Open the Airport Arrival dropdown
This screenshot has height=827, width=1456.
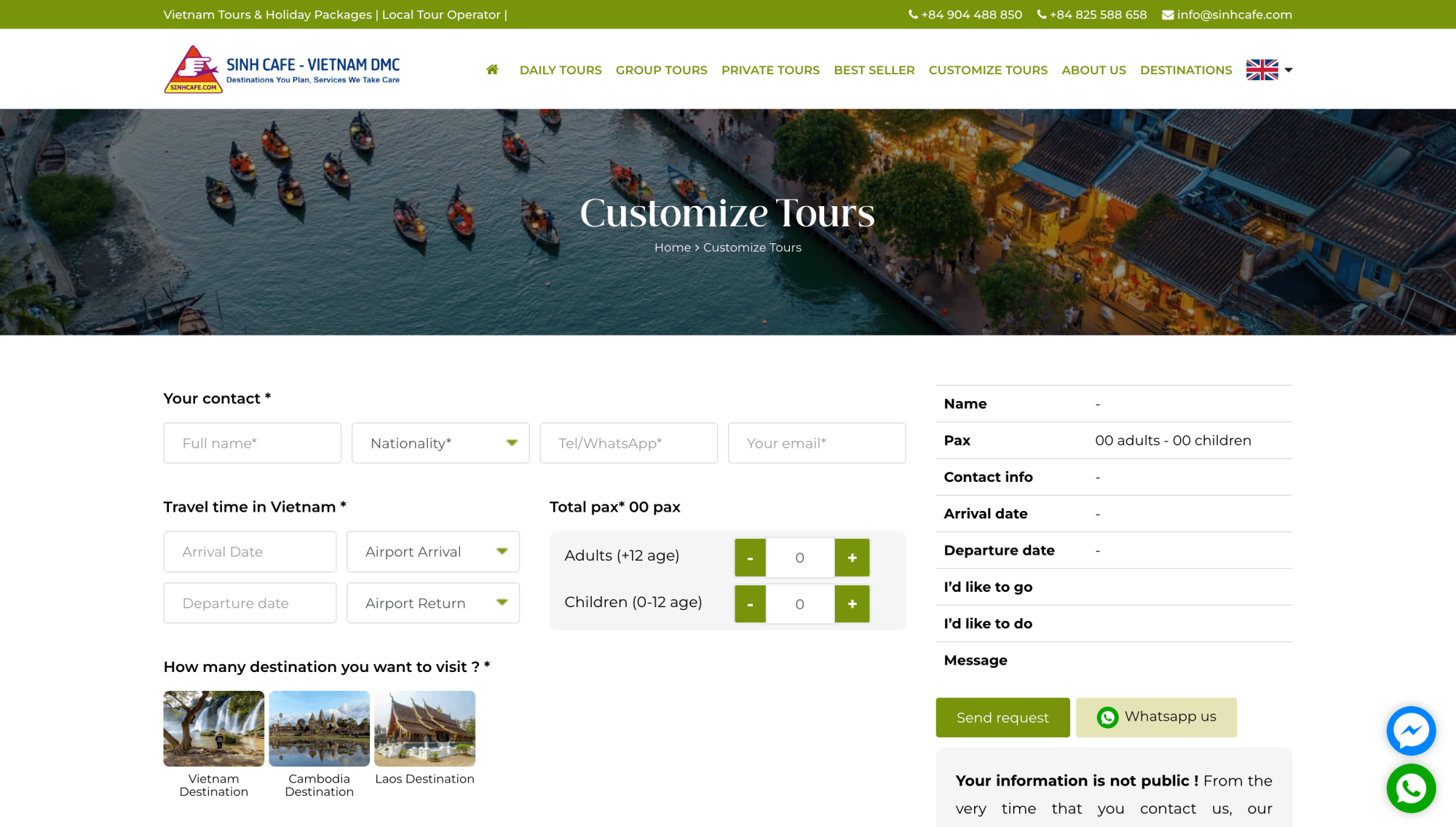click(x=433, y=552)
